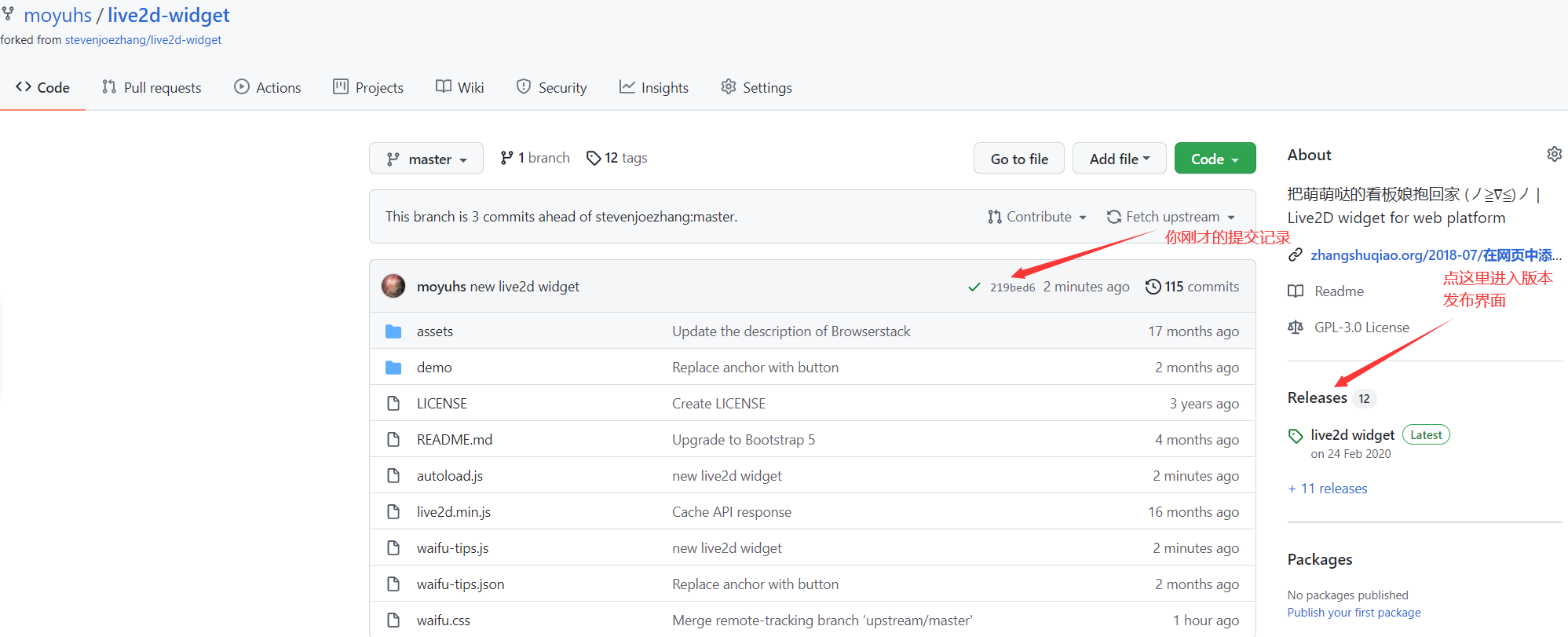View the 1 branch link
The image size is (1568, 637).
pos(535,158)
